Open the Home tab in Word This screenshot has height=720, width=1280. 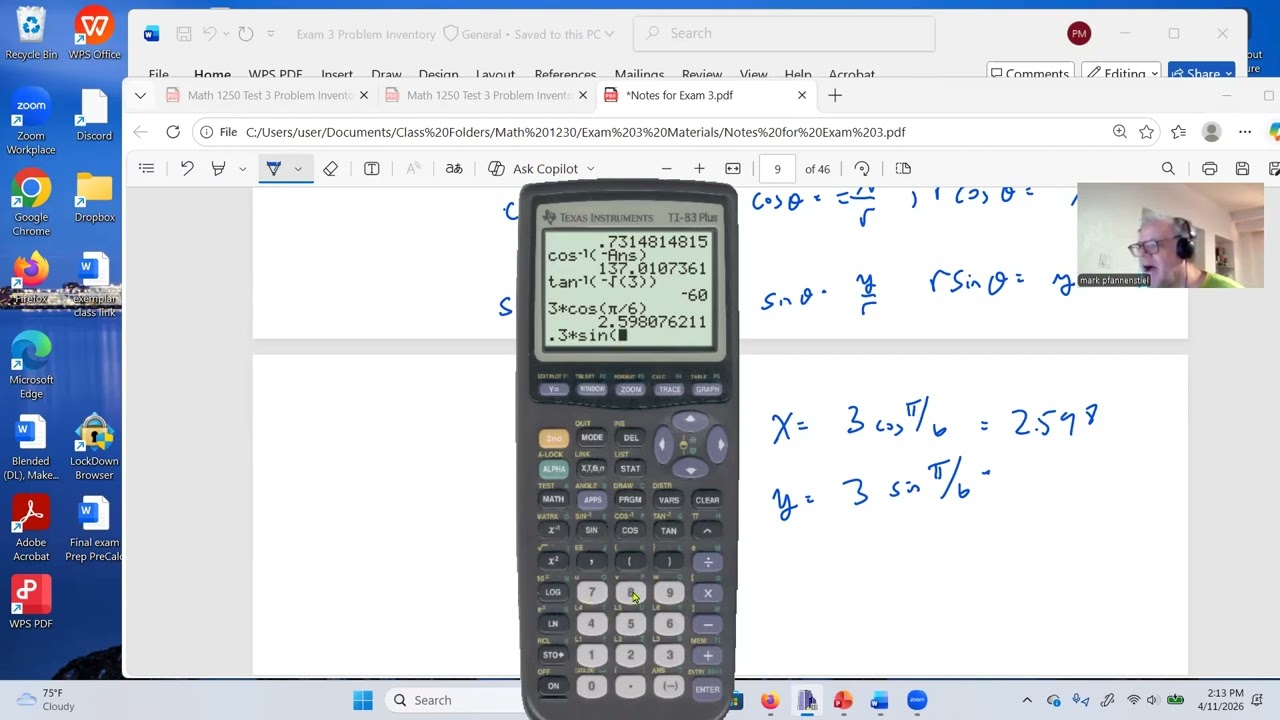pos(212,75)
